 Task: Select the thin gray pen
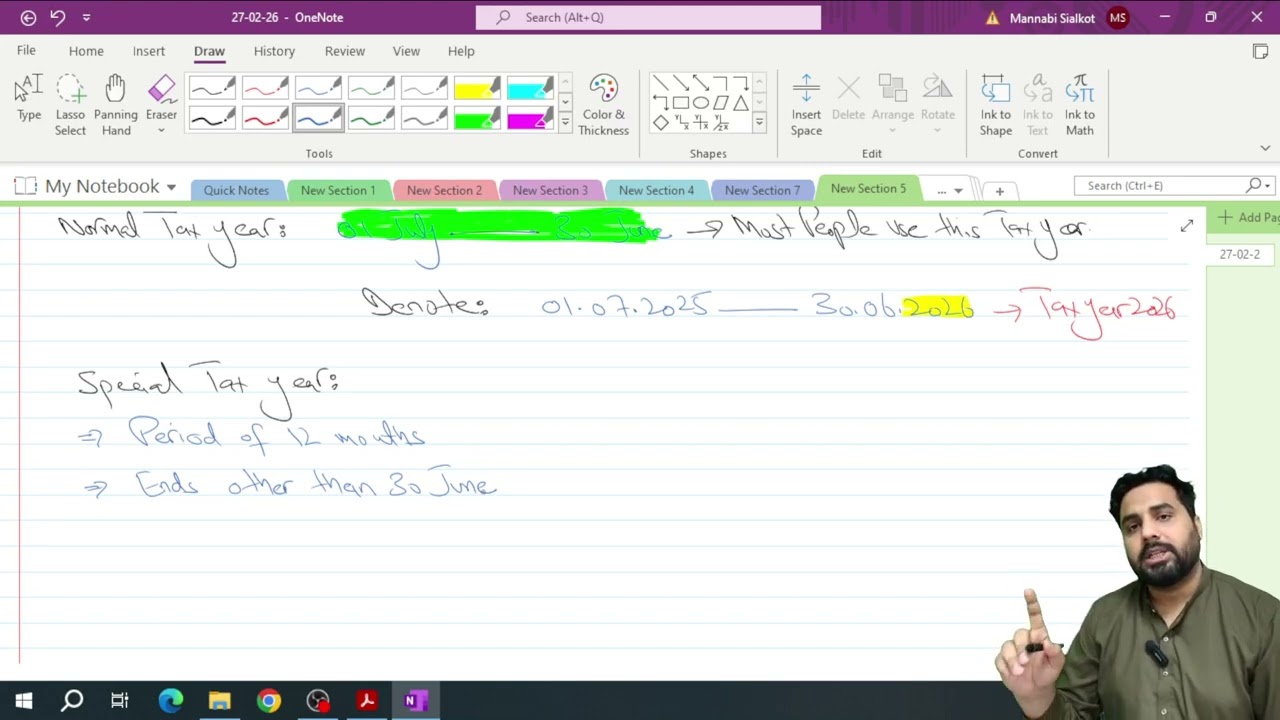pos(424,88)
